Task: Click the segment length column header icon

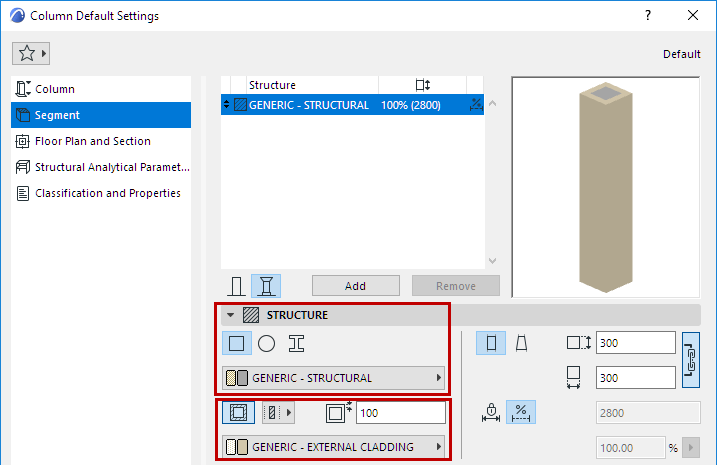Action: [x=423, y=85]
